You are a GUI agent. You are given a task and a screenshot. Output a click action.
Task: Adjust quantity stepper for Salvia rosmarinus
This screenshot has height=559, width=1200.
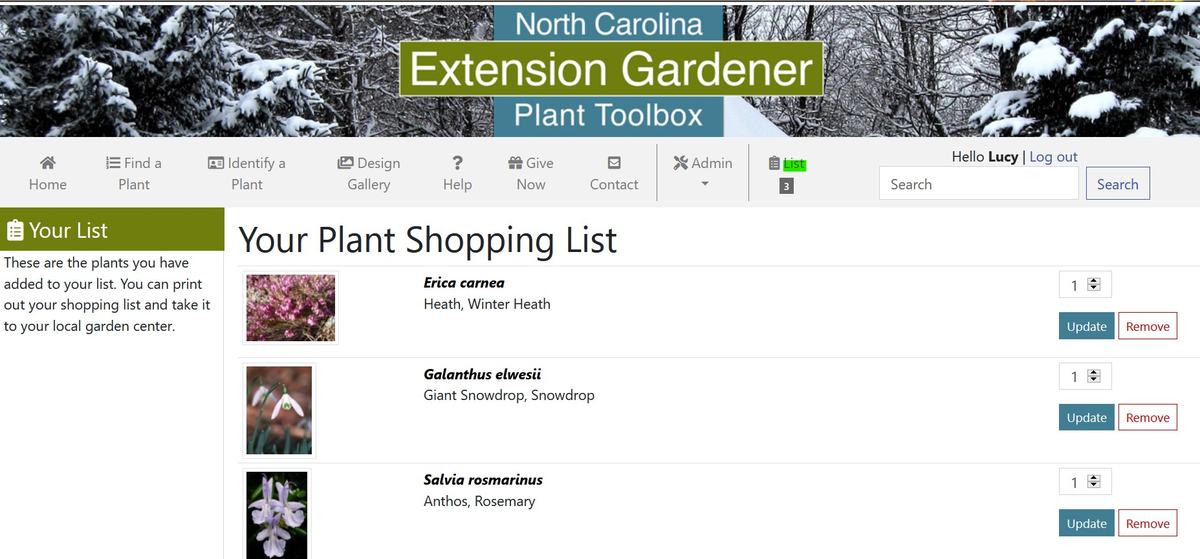pyautogui.click(x=1093, y=482)
